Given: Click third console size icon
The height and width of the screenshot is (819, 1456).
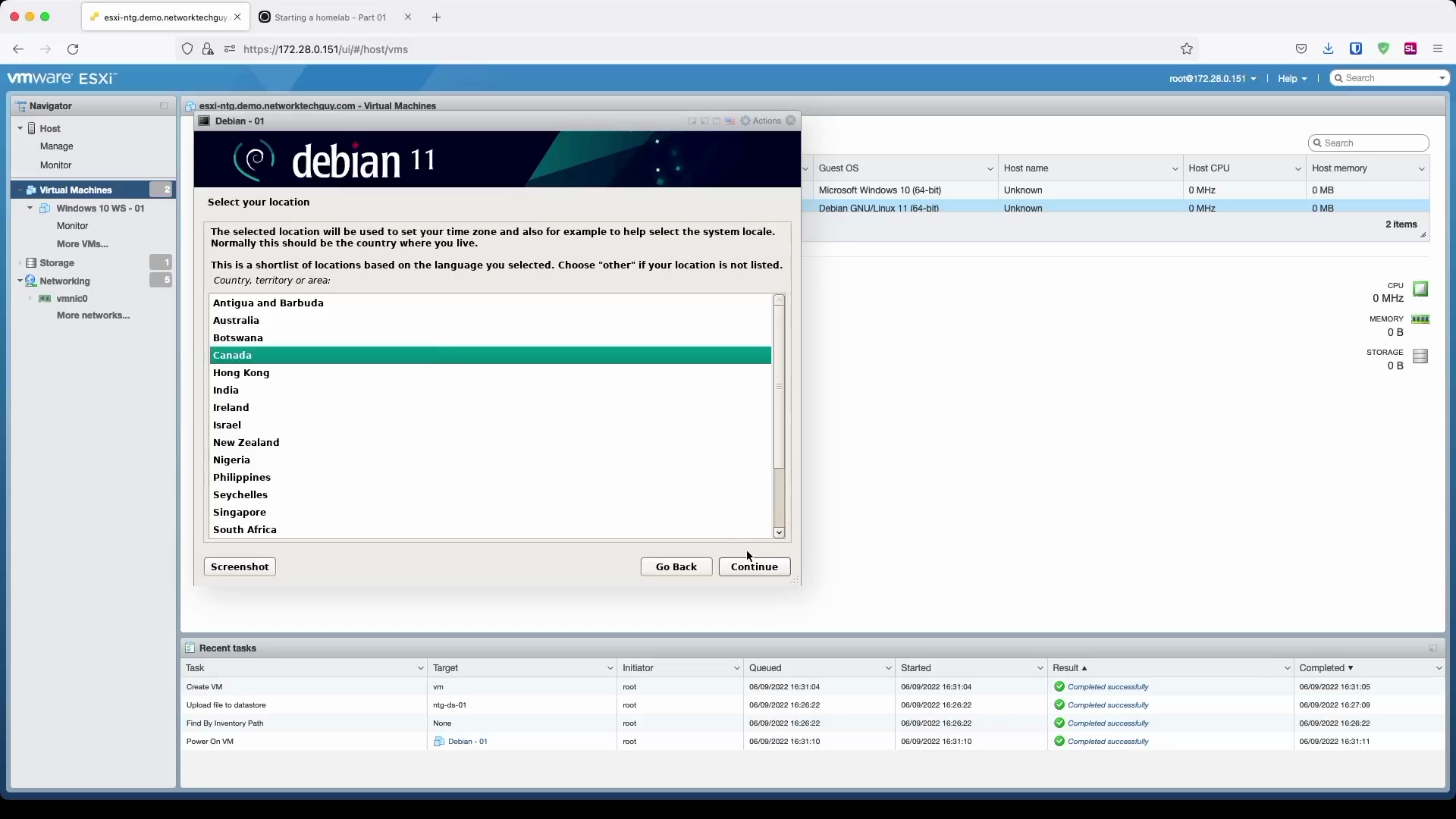Looking at the screenshot, I should coord(717,121).
